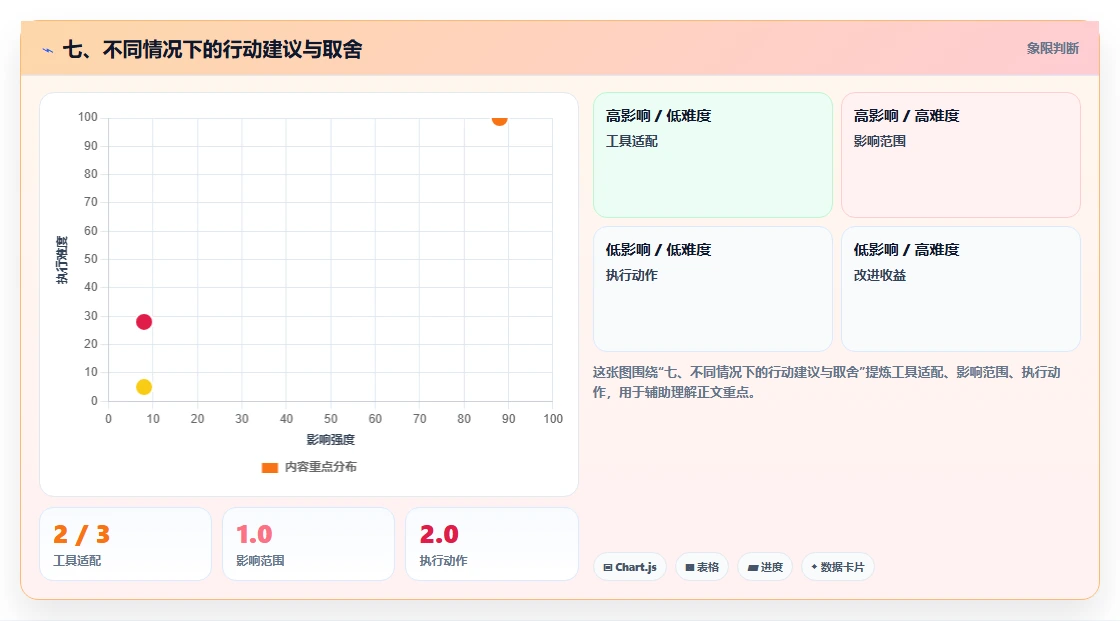Click the 1.0 stat value
Screen dimensions: 1120x621
(x=254, y=534)
